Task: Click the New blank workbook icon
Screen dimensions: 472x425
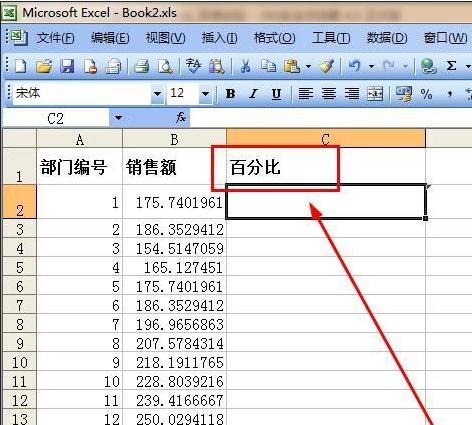Action: [21, 66]
